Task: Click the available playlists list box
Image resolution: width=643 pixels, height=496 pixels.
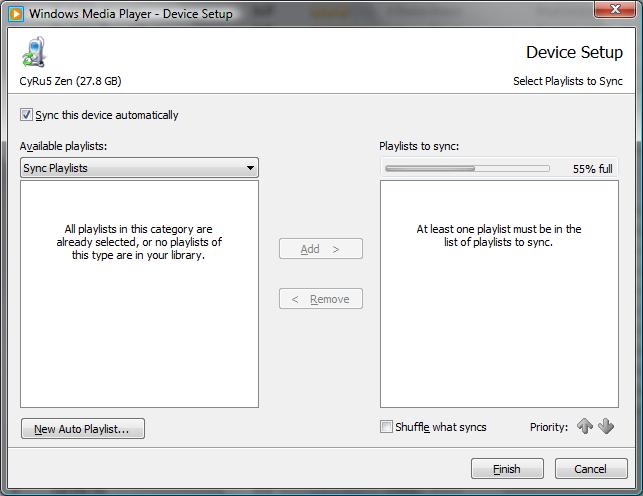Action: 139,294
